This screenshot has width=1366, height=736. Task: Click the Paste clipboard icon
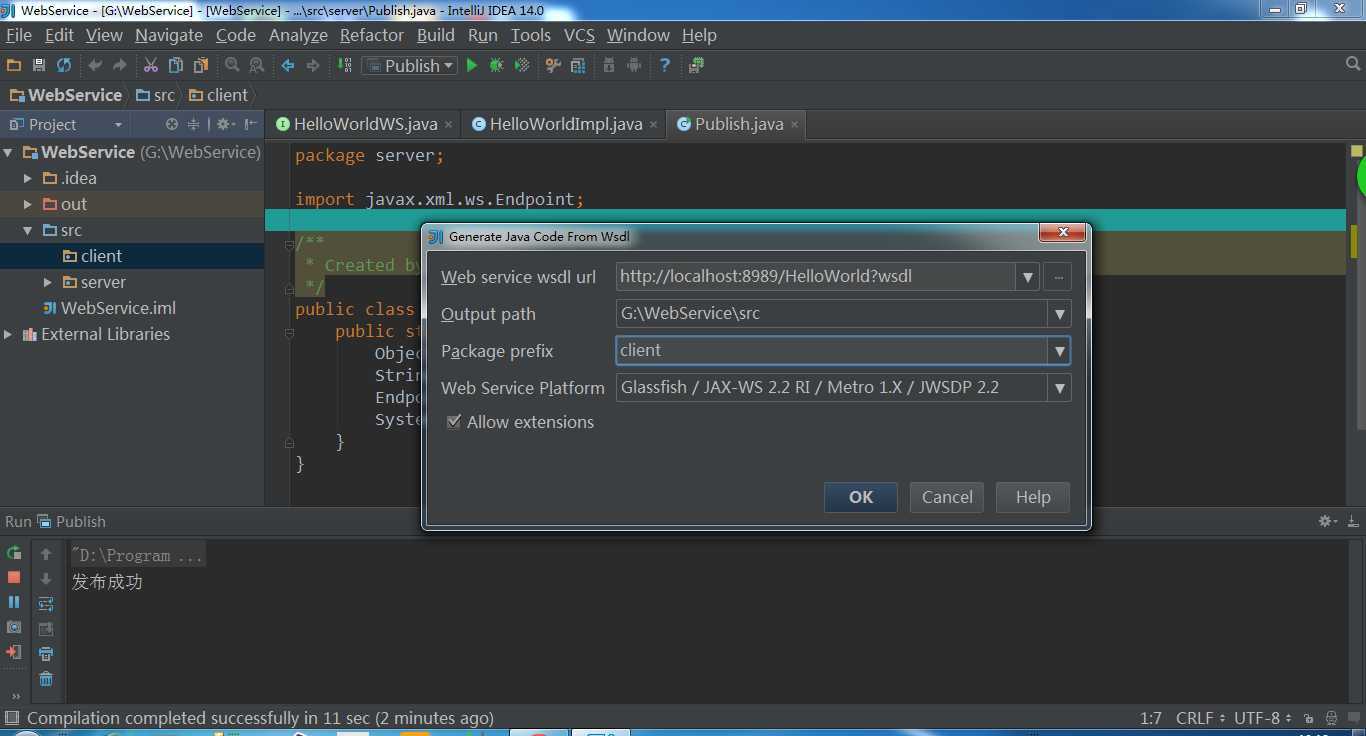click(x=201, y=65)
